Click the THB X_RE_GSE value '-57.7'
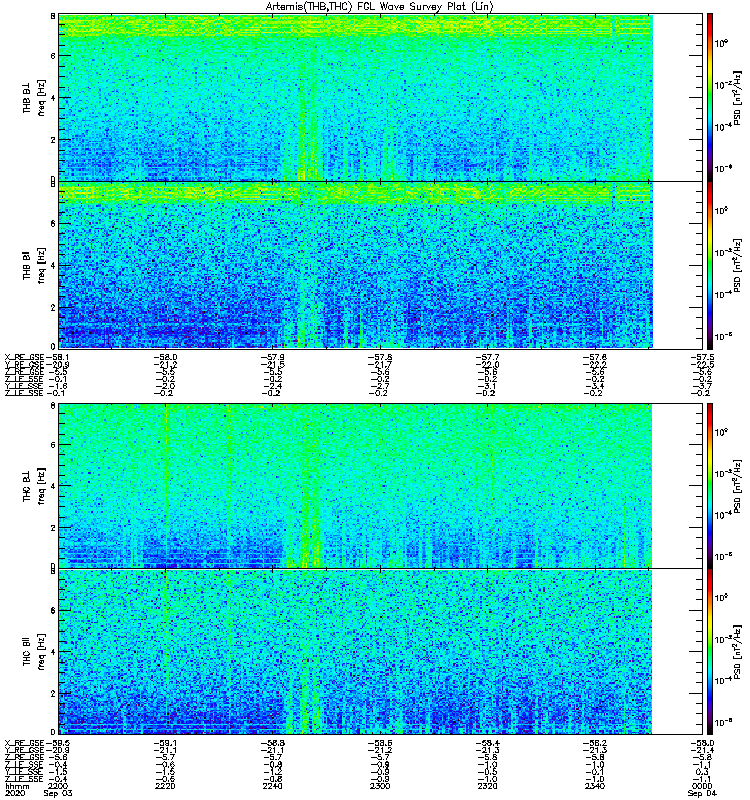750x800 pixels. click(488, 357)
